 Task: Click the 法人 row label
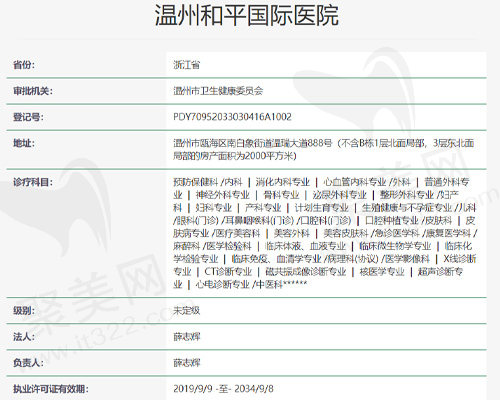[x=24, y=337]
